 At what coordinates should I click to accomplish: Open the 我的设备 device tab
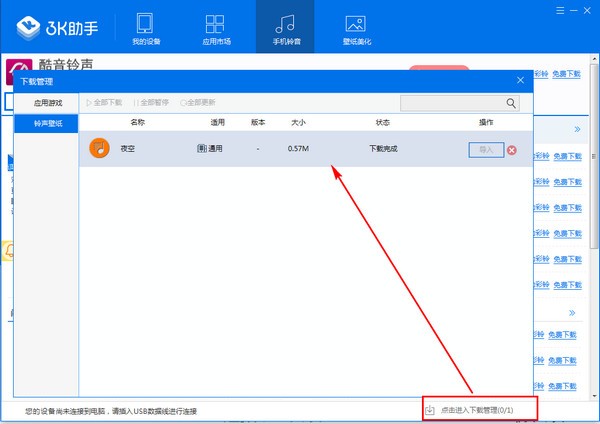click(146, 29)
